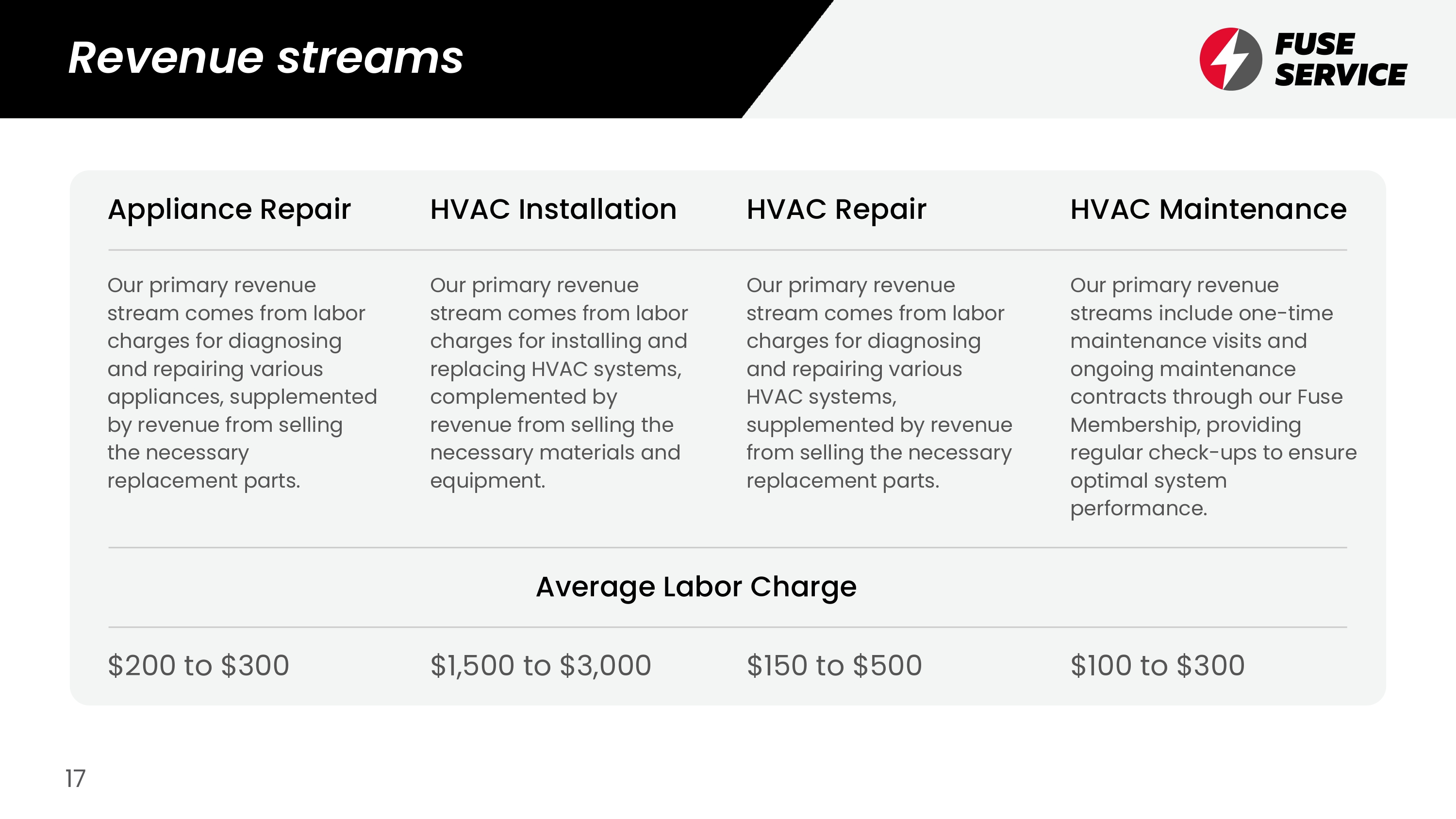Select the HVAC Installation column heading
Viewport: 1456px width, 819px height.
[x=553, y=209]
